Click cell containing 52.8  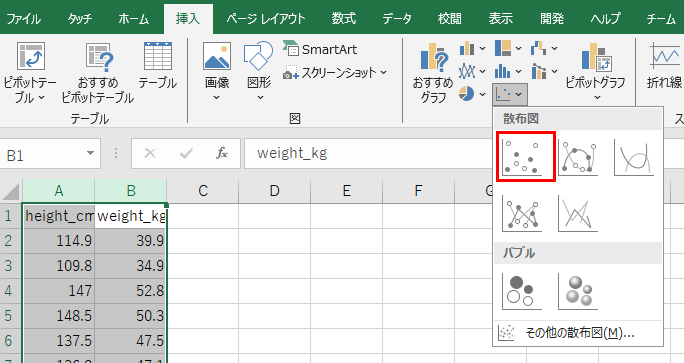[x=130, y=291]
